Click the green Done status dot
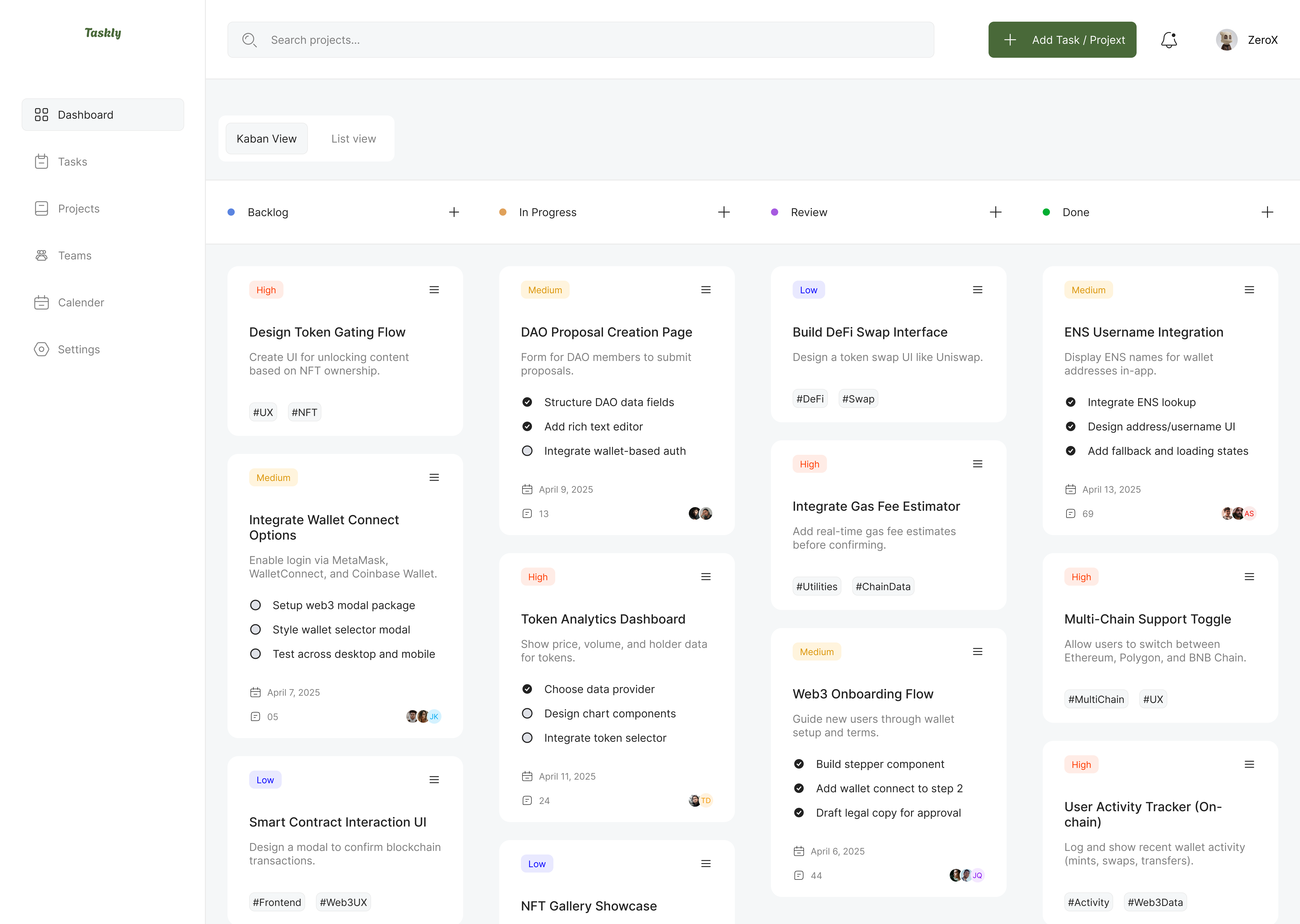 point(1046,212)
